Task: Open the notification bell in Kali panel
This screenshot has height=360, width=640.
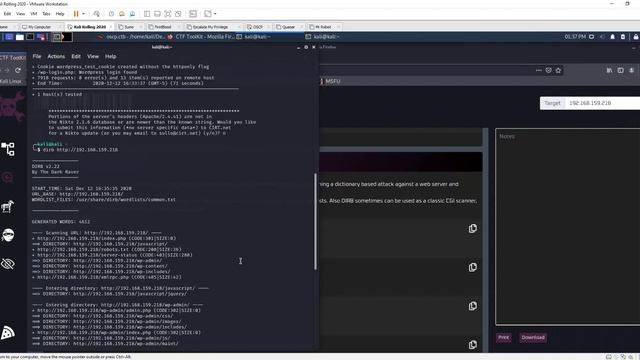Action: (x=612, y=37)
